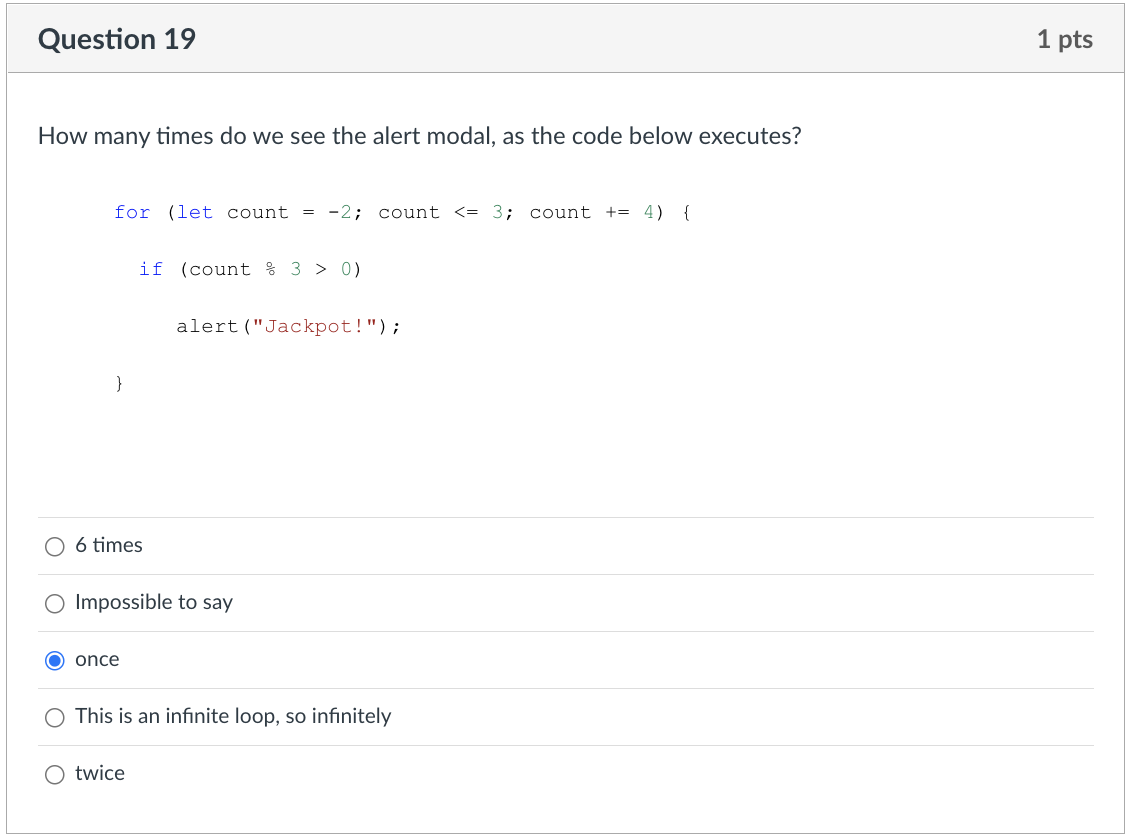Screen dimensions: 1130x840
Task: Click the alert("Jackpot!") statement
Action: pos(289,326)
